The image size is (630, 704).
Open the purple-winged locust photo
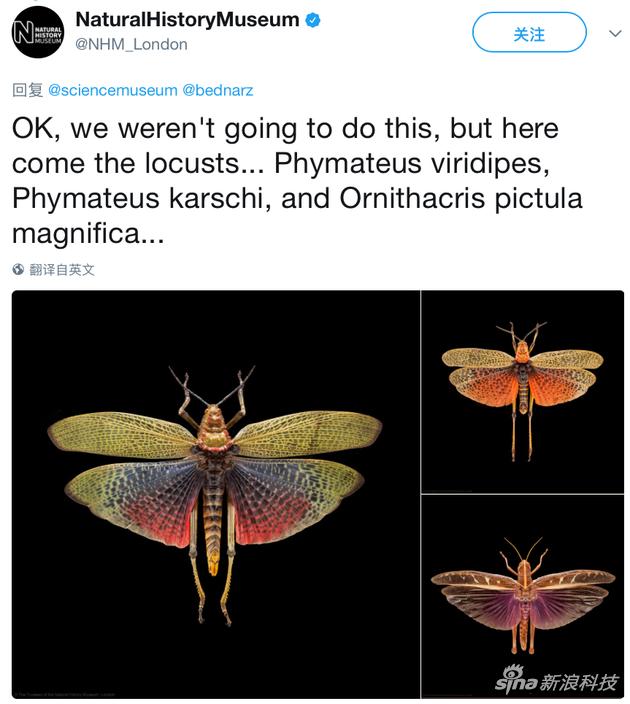(x=523, y=597)
